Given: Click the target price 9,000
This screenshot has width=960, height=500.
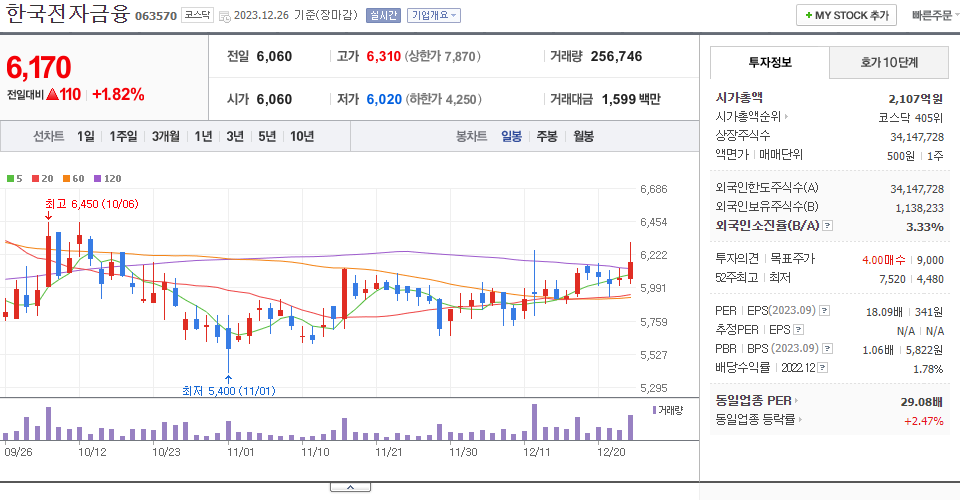Looking at the screenshot, I should tap(930, 260).
